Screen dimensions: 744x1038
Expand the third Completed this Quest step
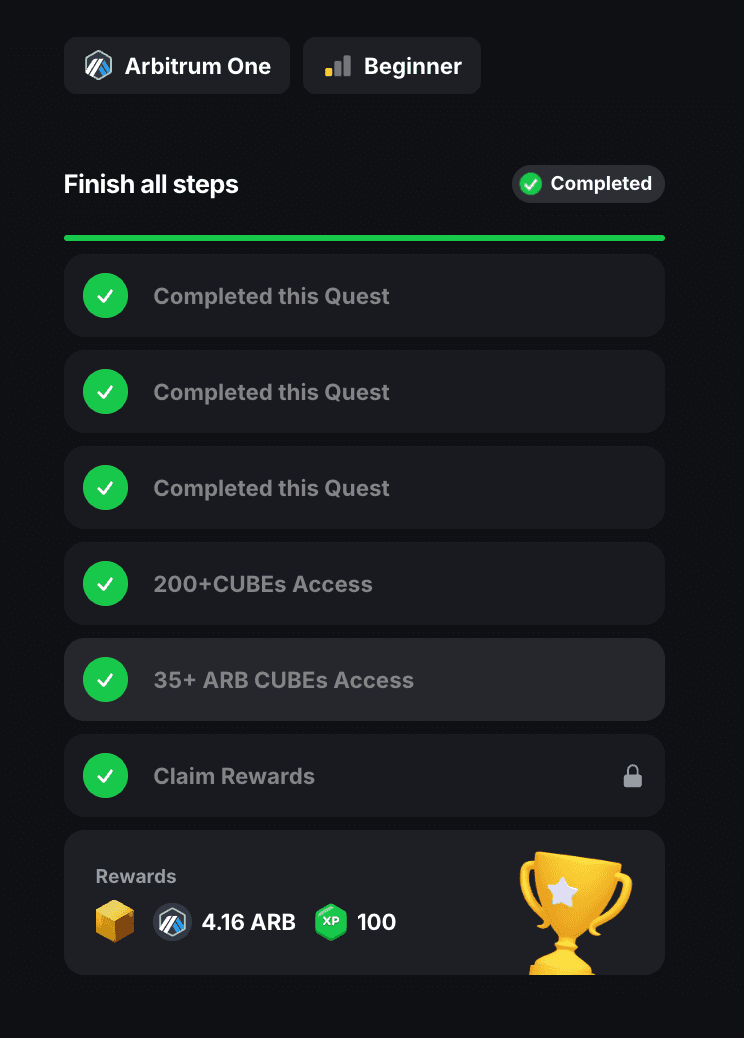click(x=364, y=488)
